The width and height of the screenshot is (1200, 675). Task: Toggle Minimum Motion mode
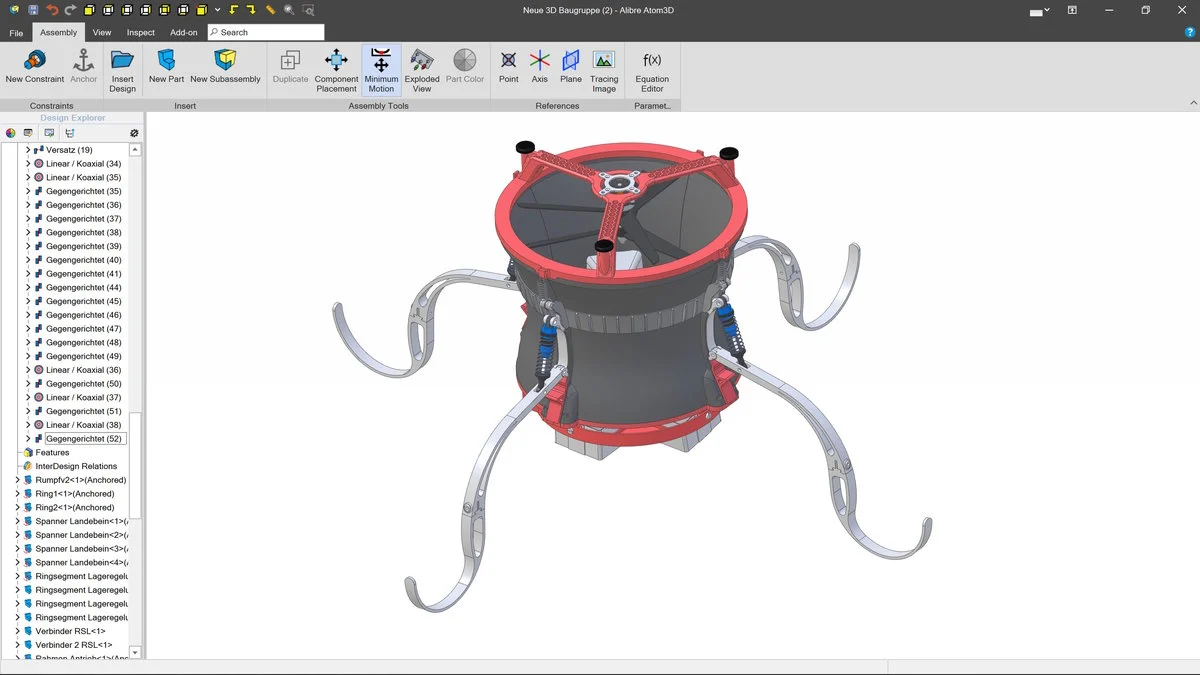381,70
